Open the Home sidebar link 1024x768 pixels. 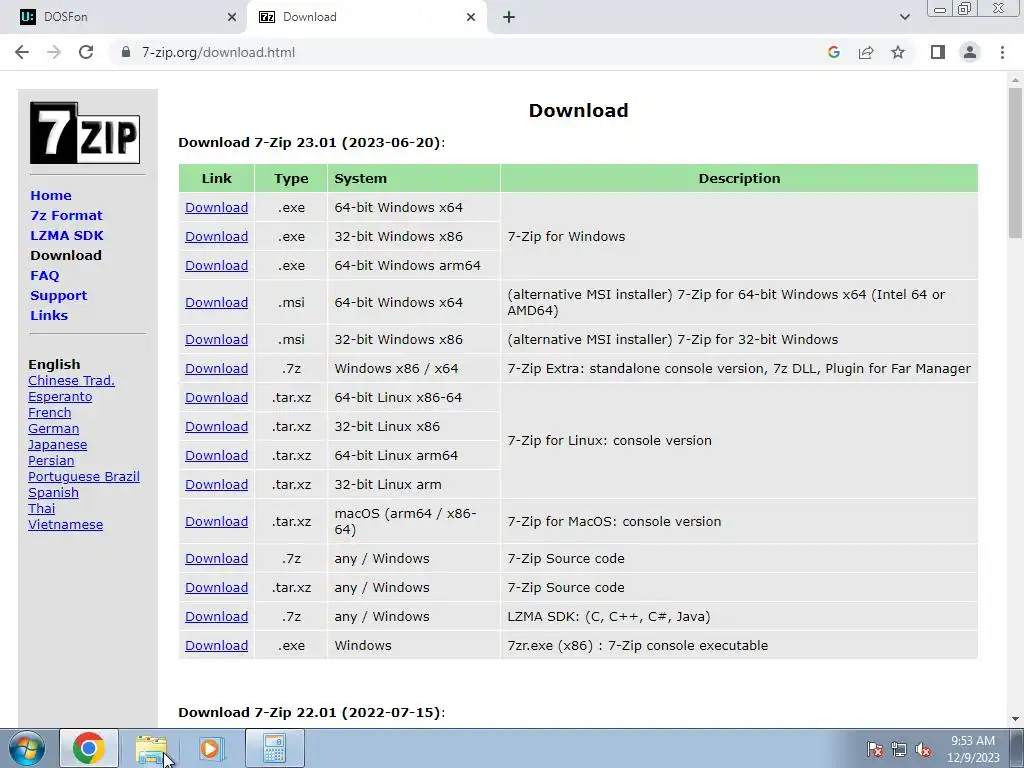click(51, 195)
